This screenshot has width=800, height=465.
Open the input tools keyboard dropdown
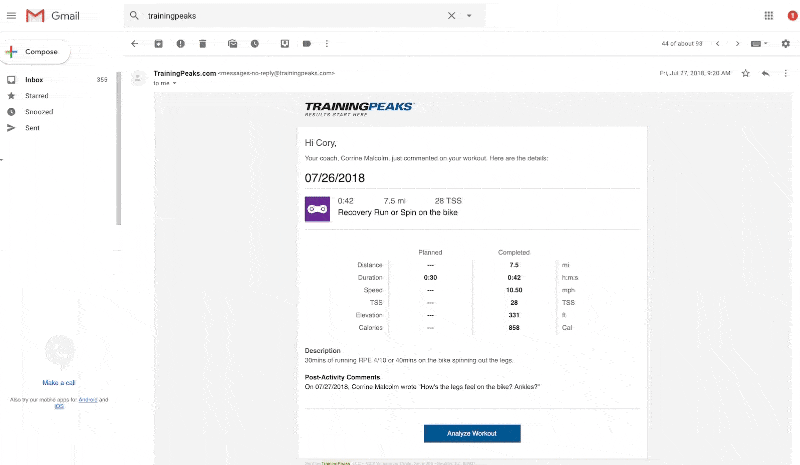(759, 44)
